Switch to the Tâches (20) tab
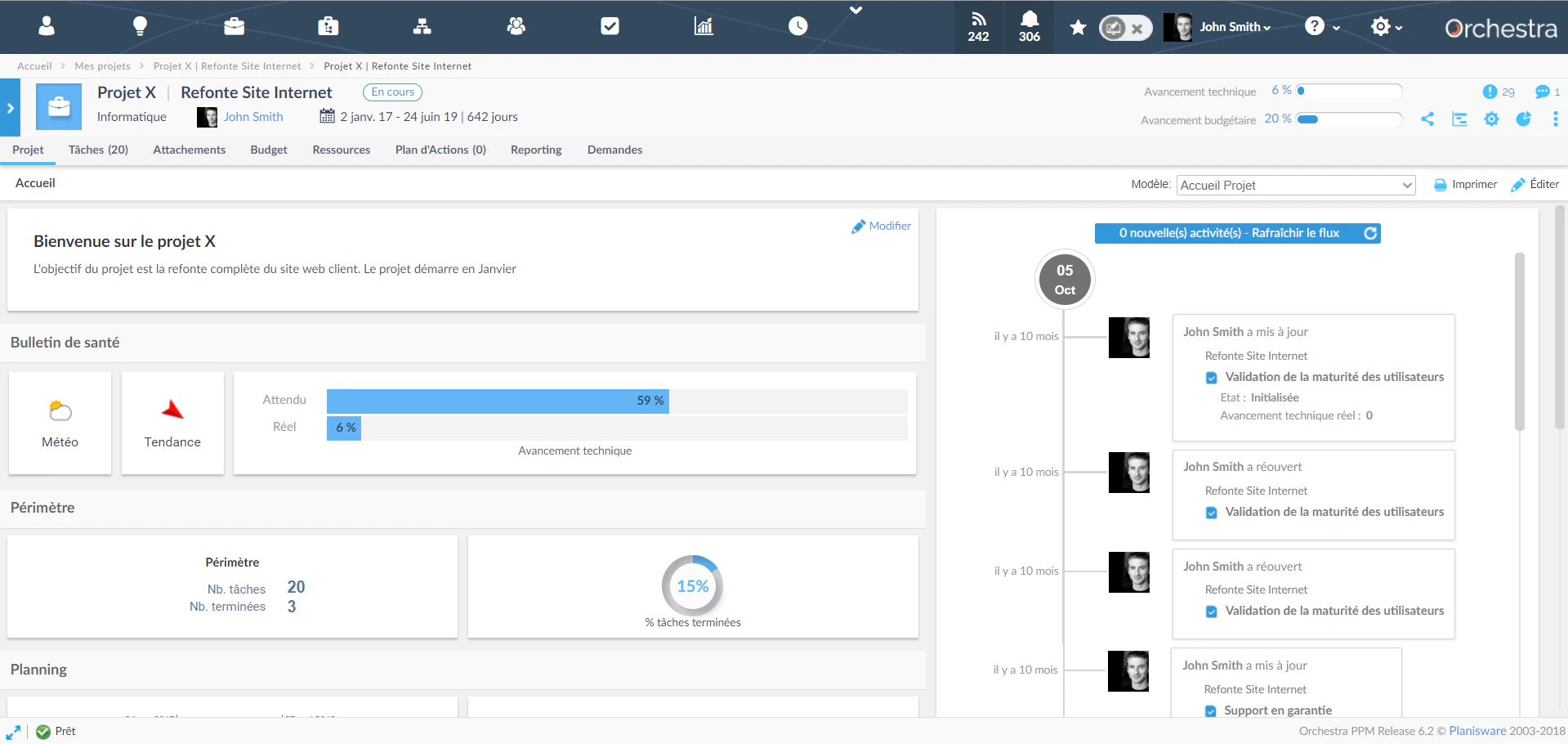This screenshot has width=1568, height=744. click(x=98, y=150)
